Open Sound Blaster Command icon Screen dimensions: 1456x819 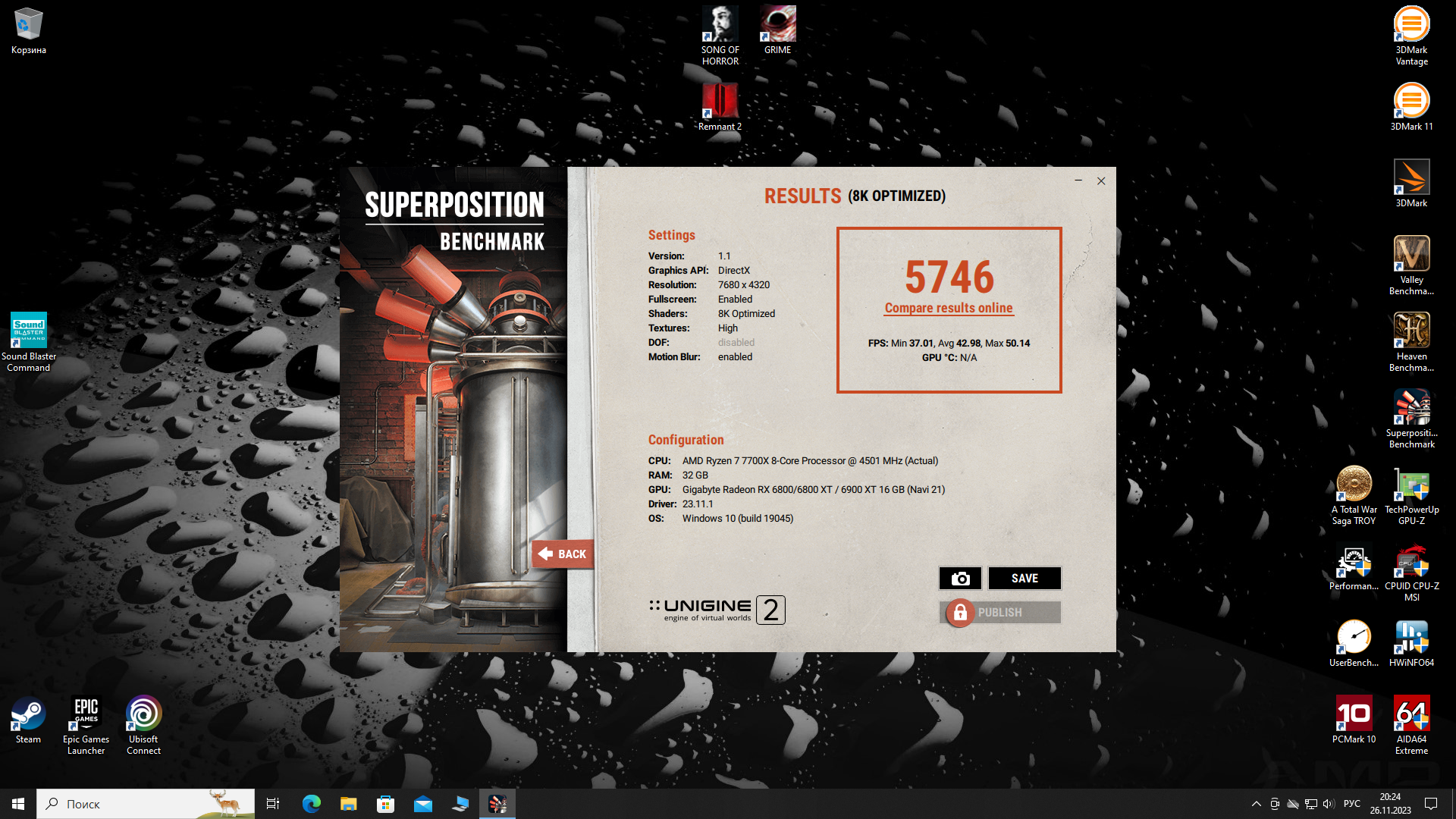tap(28, 341)
